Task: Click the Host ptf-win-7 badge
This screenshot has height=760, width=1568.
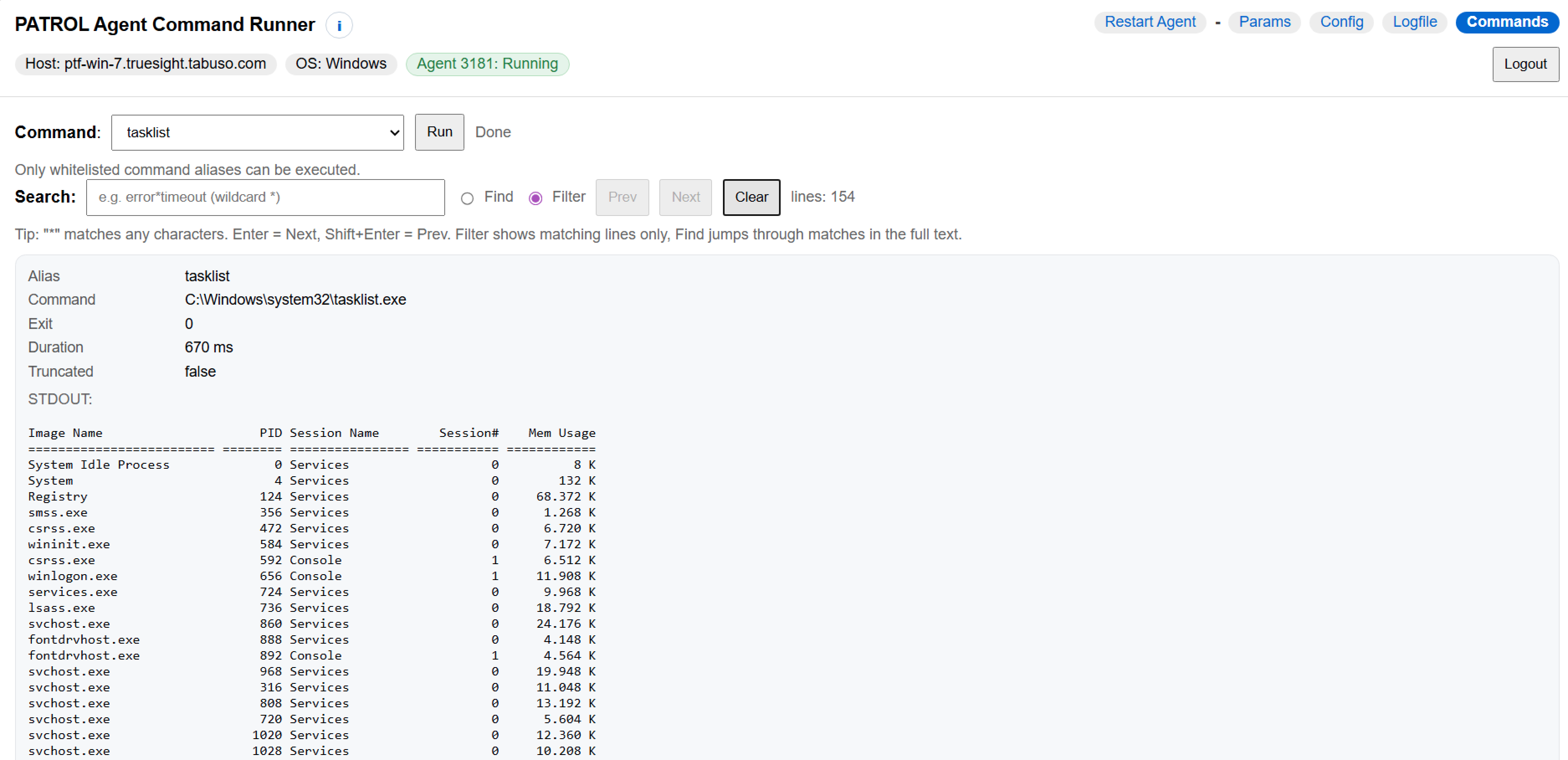Action: click(x=146, y=64)
